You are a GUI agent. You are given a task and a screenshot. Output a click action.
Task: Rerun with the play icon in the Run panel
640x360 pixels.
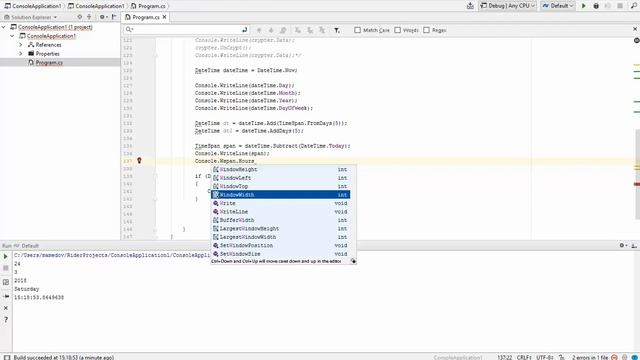[6, 257]
